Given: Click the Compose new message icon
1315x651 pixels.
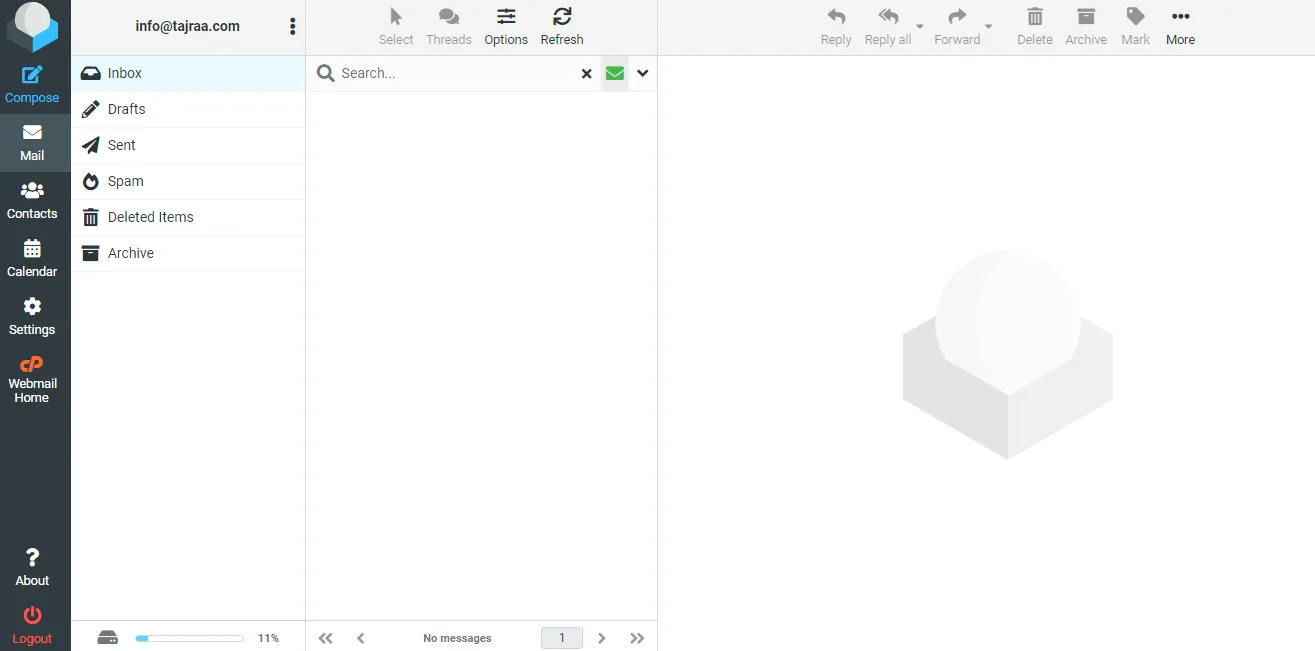Looking at the screenshot, I should [x=32, y=76].
